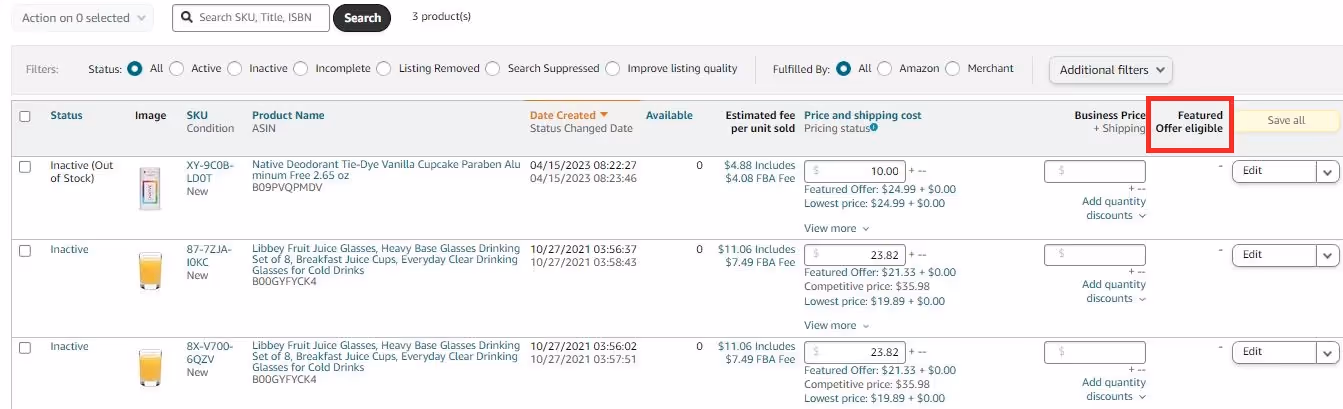Image resolution: width=1343 pixels, height=409 pixels.
Task: Select Fulfilled By Merchant filter
Action: coord(952,69)
